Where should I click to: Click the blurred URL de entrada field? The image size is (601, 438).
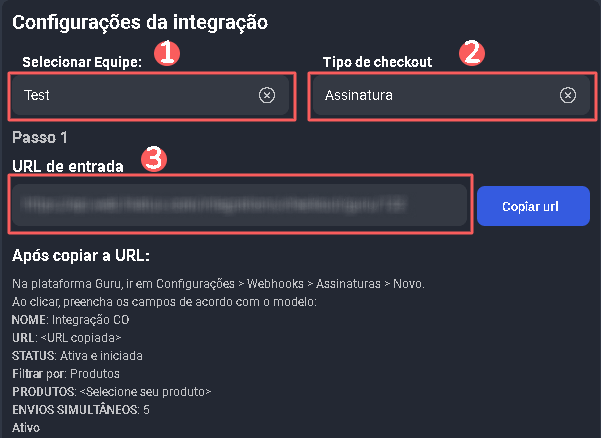(x=240, y=206)
